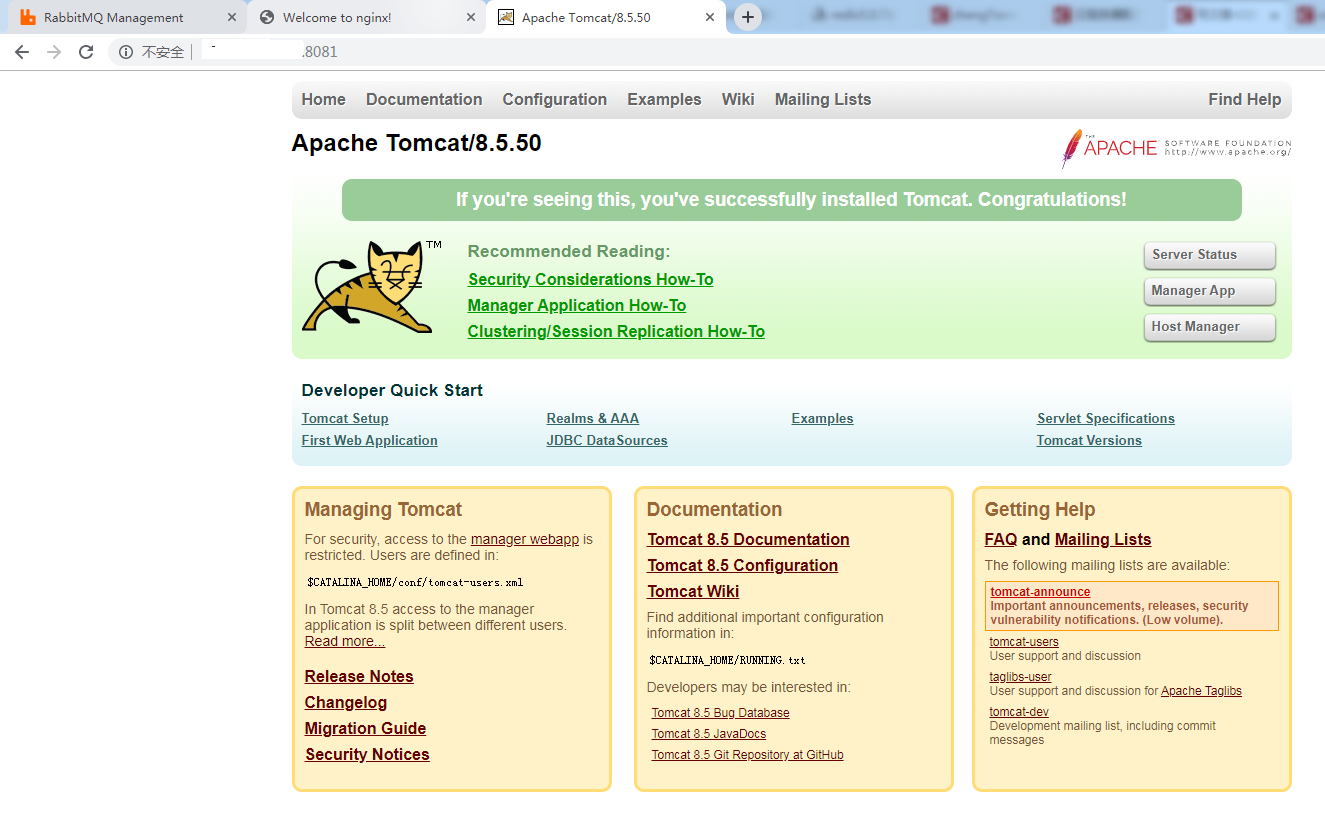Click the nginx tab globe favicon
1325x820 pixels.
tap(266, 17)
